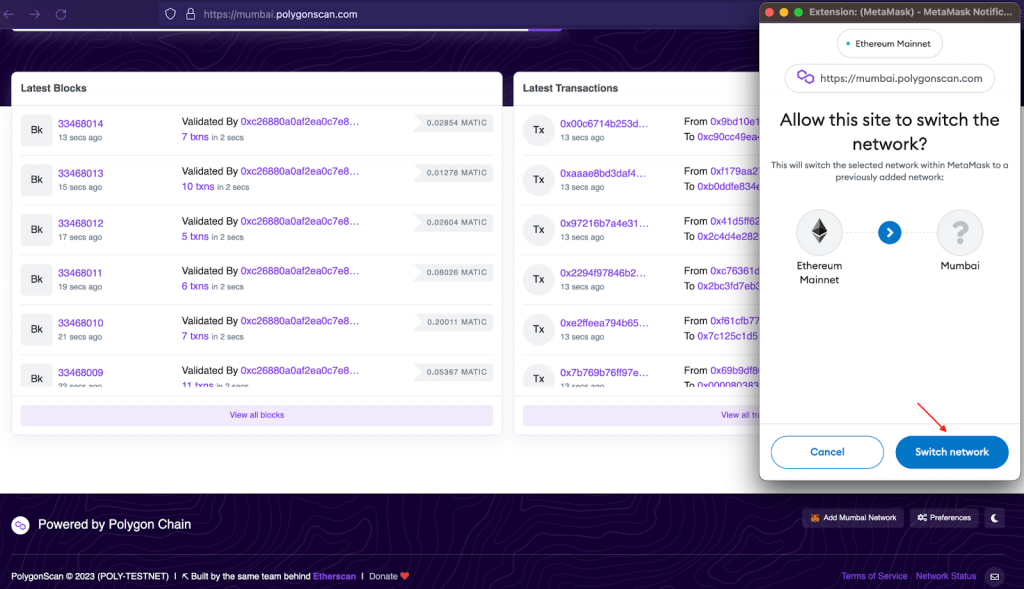Open the Ethereum Mainnet network selector pill
The width and height of the screenshot is (1024, 589).
(889, 44)
